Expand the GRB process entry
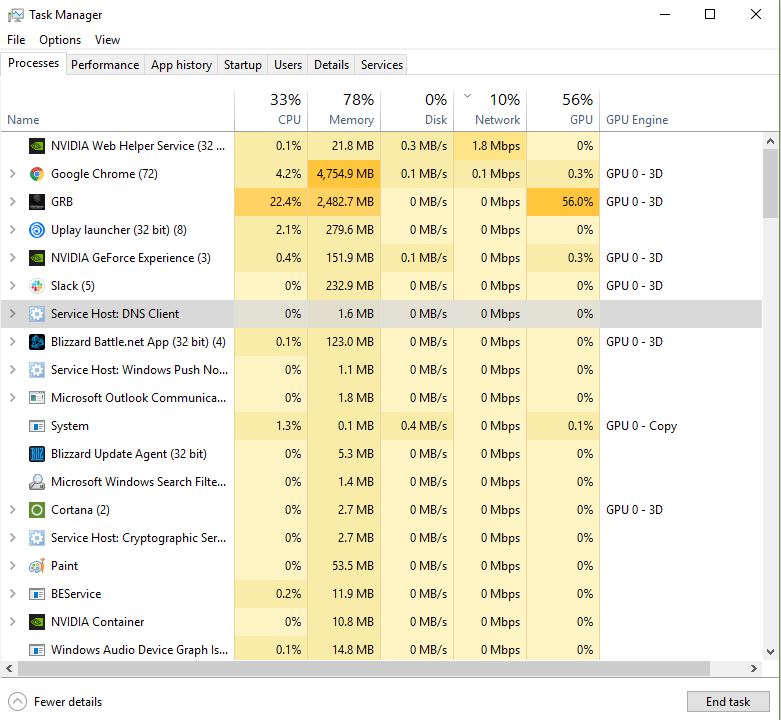This screenshot has width=781, height=720. click(13, 202)
